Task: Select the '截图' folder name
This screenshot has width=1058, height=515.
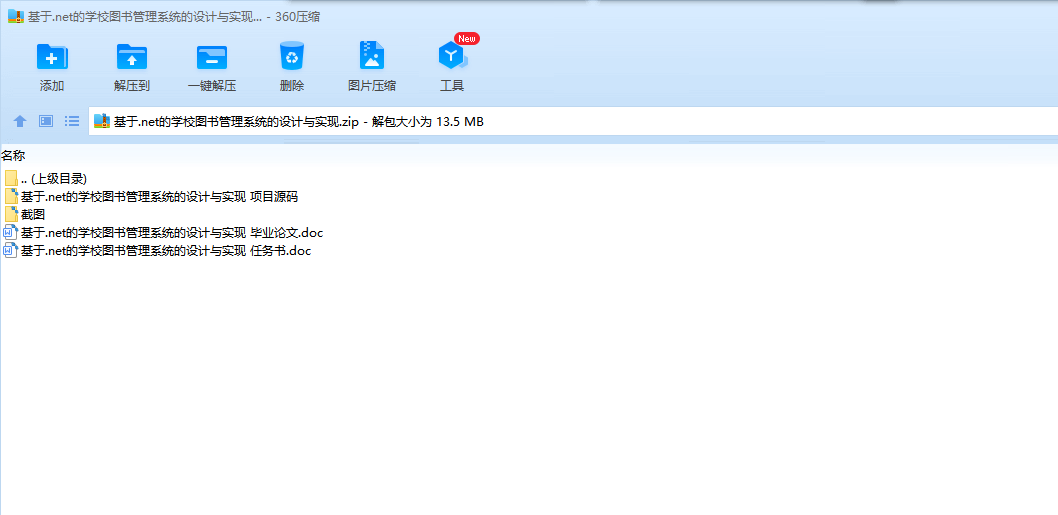Action: (33, 215)
